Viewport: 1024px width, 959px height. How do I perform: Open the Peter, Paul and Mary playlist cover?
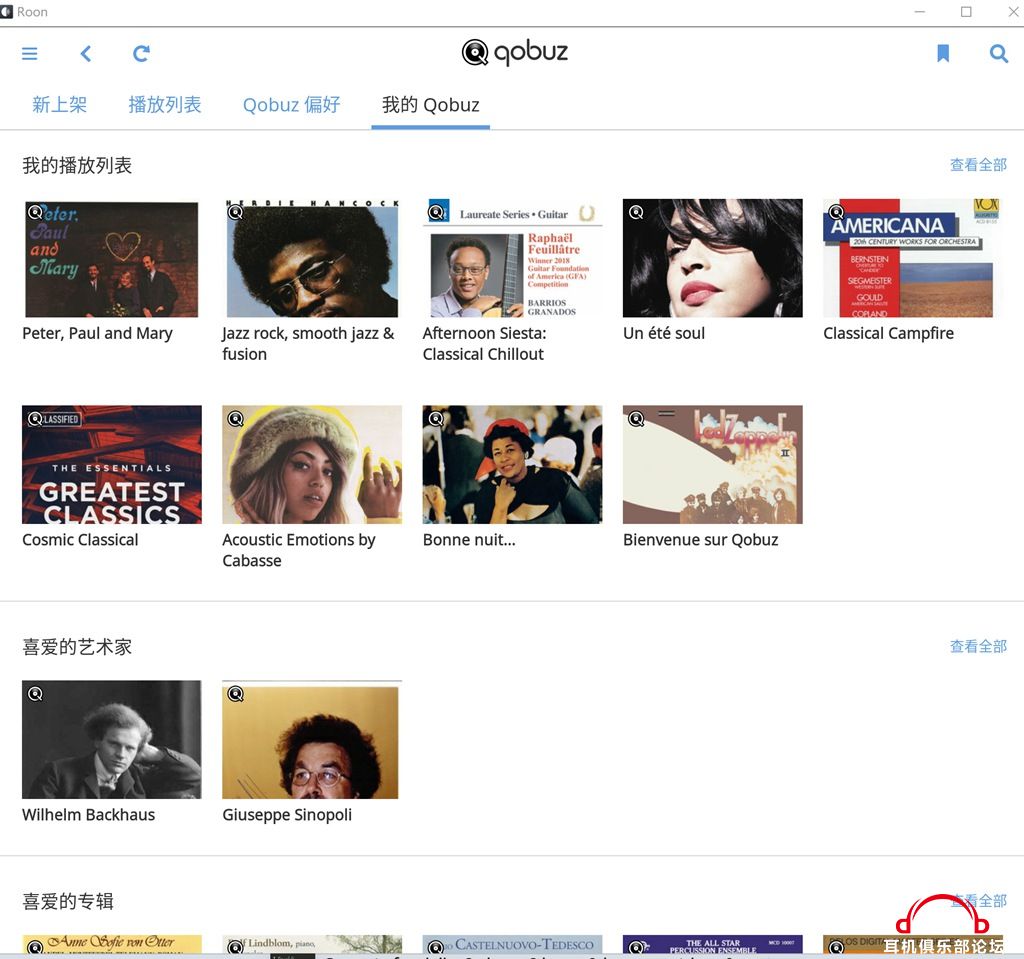[112, 259]
